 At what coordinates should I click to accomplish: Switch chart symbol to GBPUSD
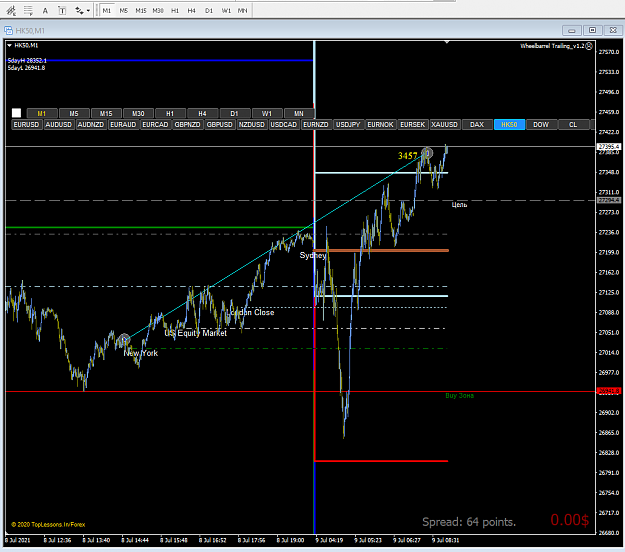220,125
